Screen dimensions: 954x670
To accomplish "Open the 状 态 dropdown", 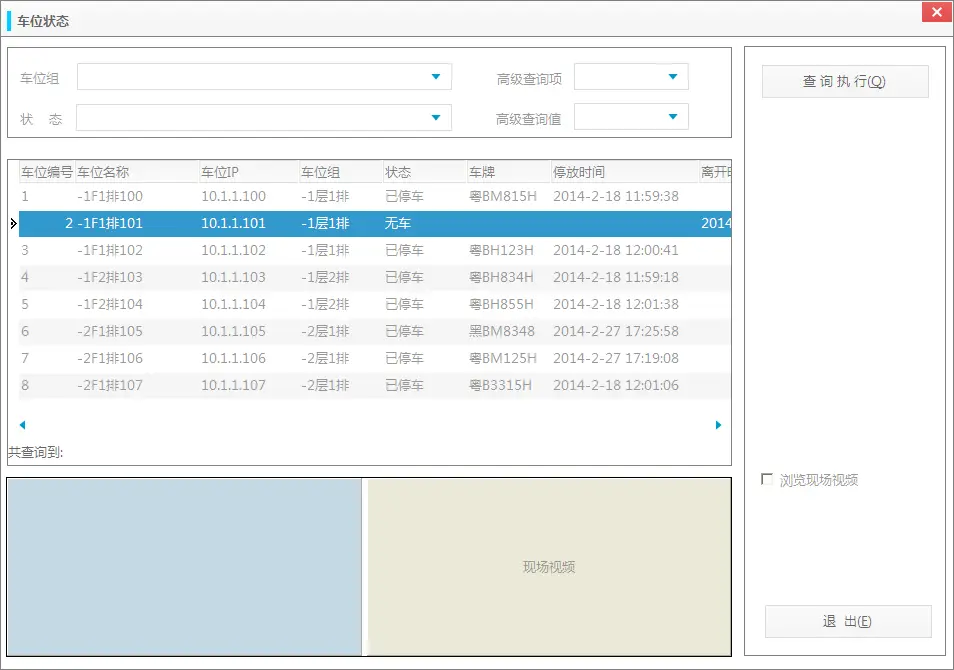I will pos(435,117).
